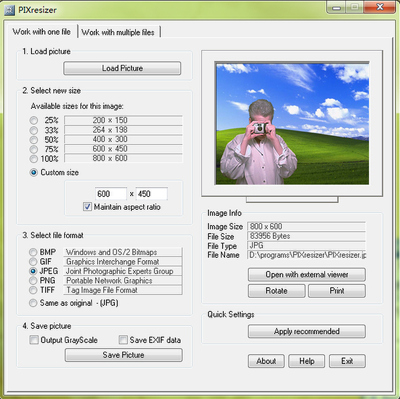
Task: Click the Load Picture button
Action: tap(122, 68)
